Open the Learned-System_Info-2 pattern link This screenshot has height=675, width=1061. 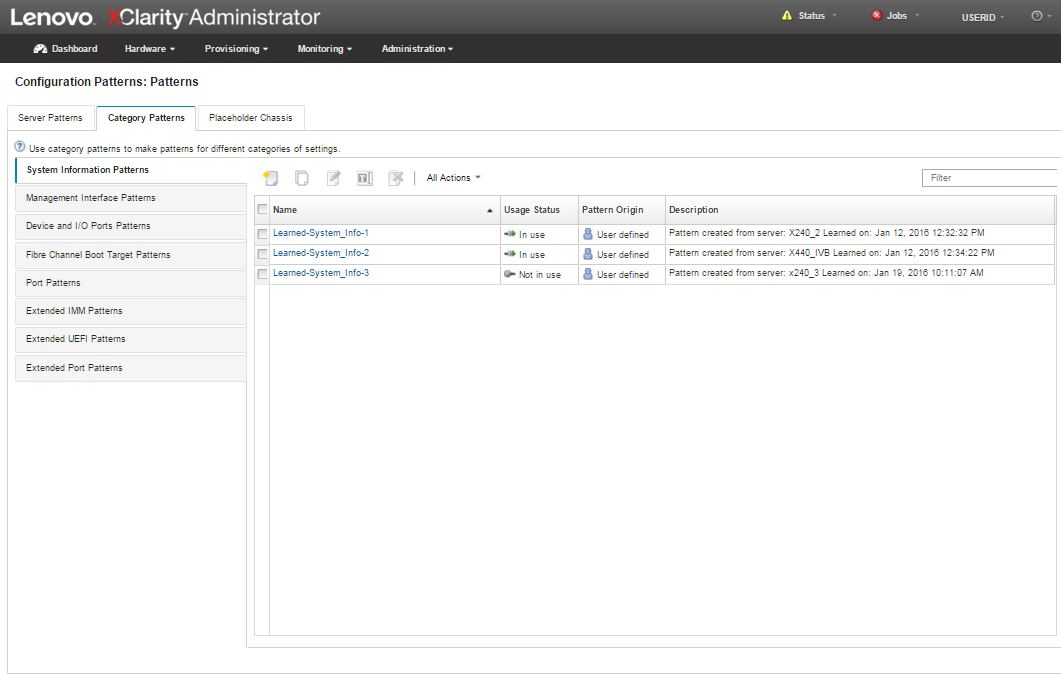click(x=321, y=253)
